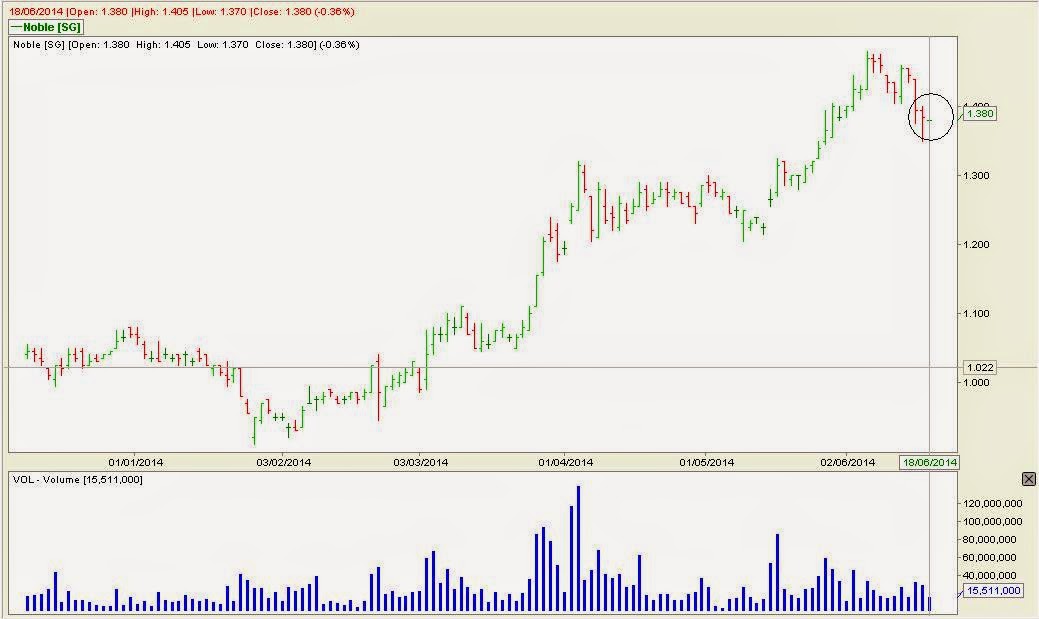
Task: Click the tallest blue volume bar
Action: tap(578, 548)
